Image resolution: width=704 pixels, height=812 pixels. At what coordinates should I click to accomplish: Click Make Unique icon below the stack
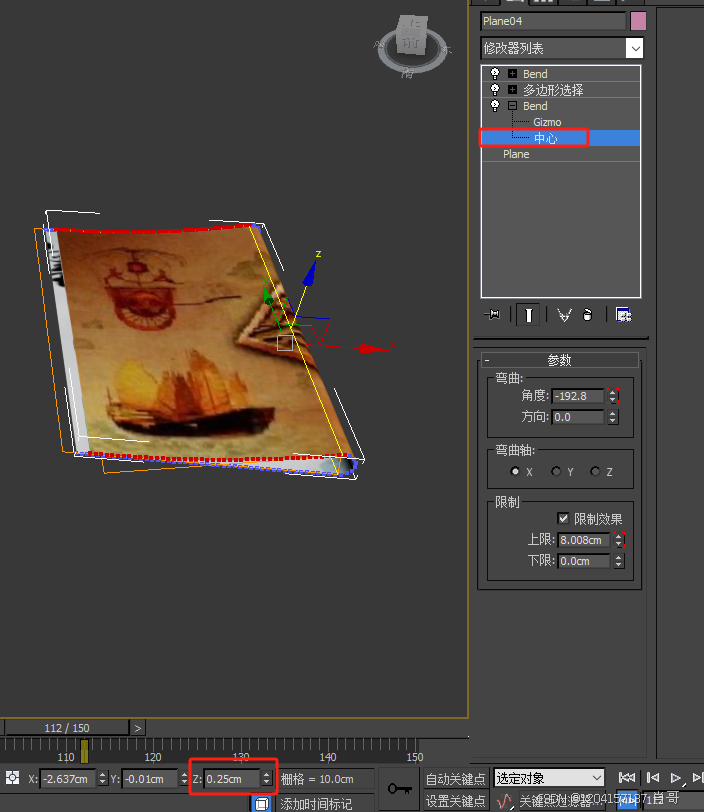tap(564, 314)
